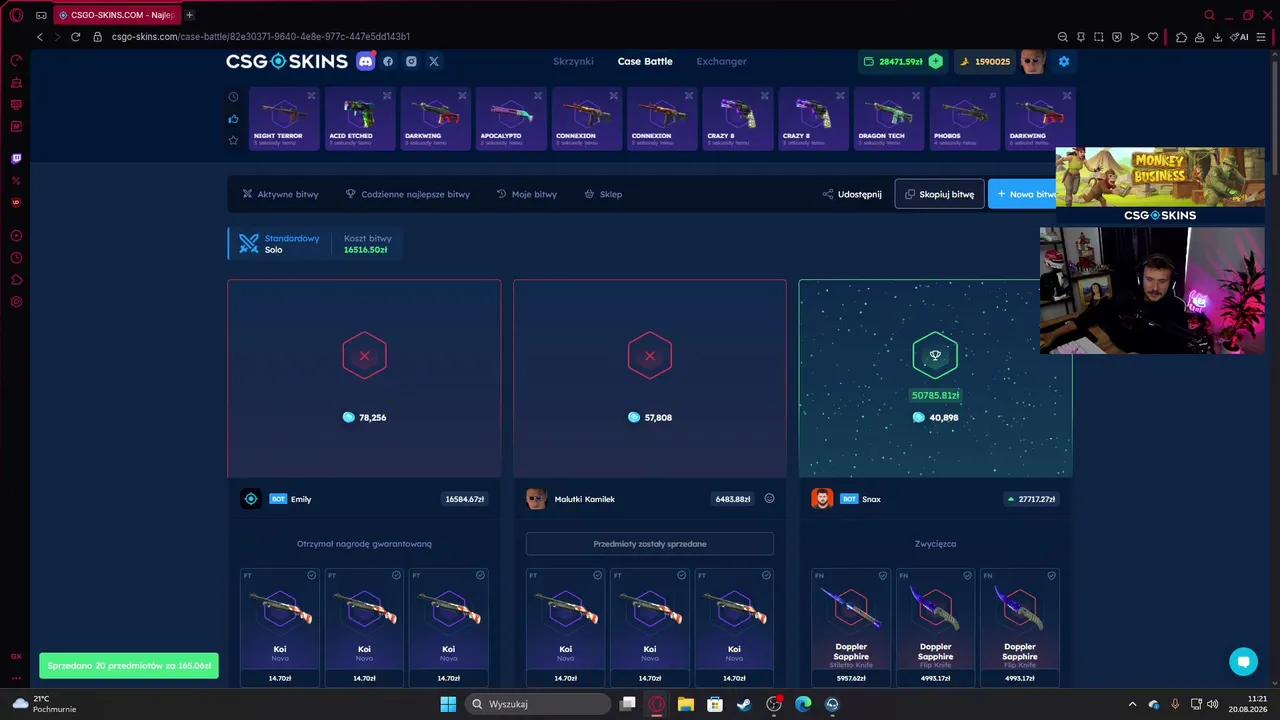Screen dimensions: 1280x720
Task: Open Codzienne najlepsze bitwy section
Action: (408, 194)
